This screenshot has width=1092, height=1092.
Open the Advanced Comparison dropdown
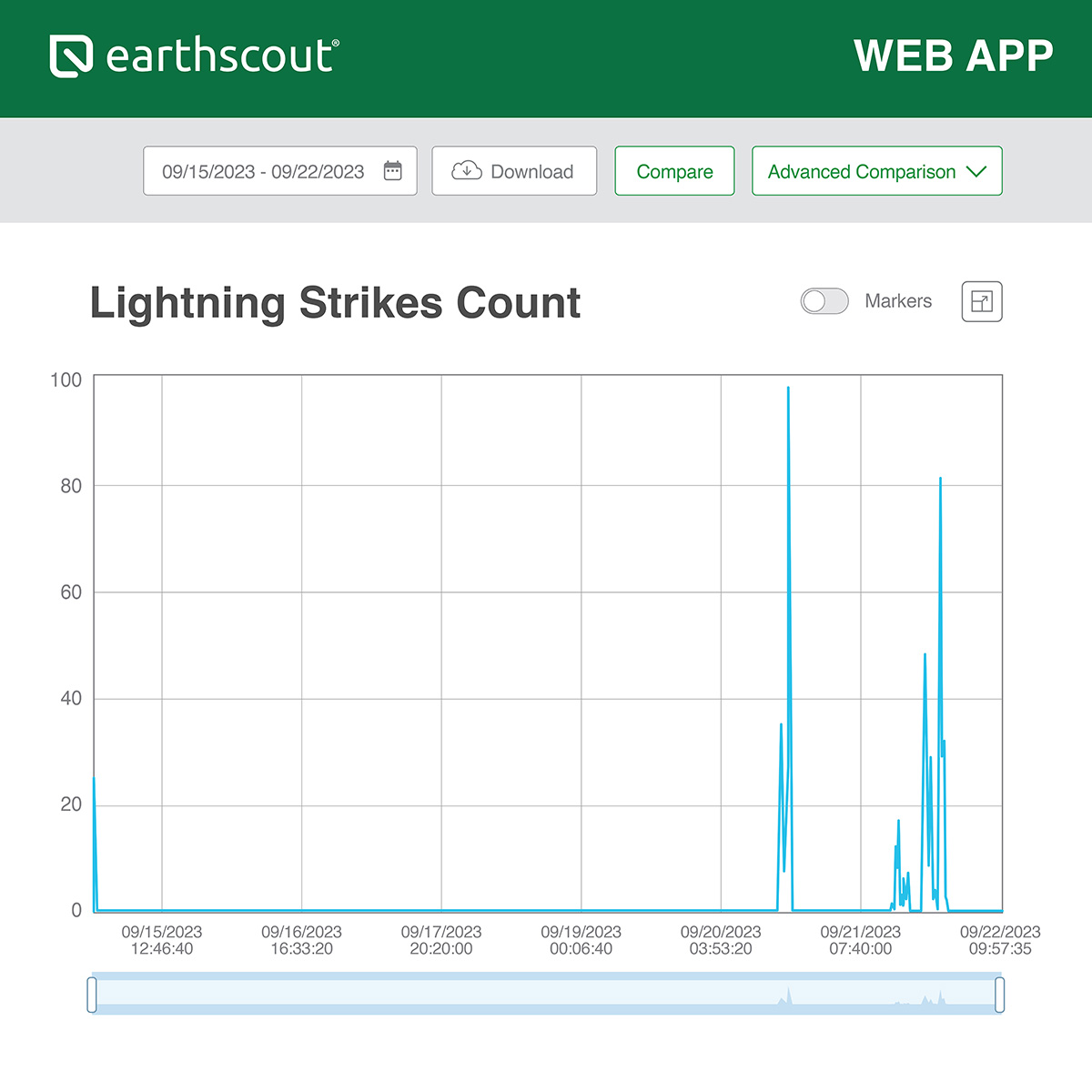[875, 171]
